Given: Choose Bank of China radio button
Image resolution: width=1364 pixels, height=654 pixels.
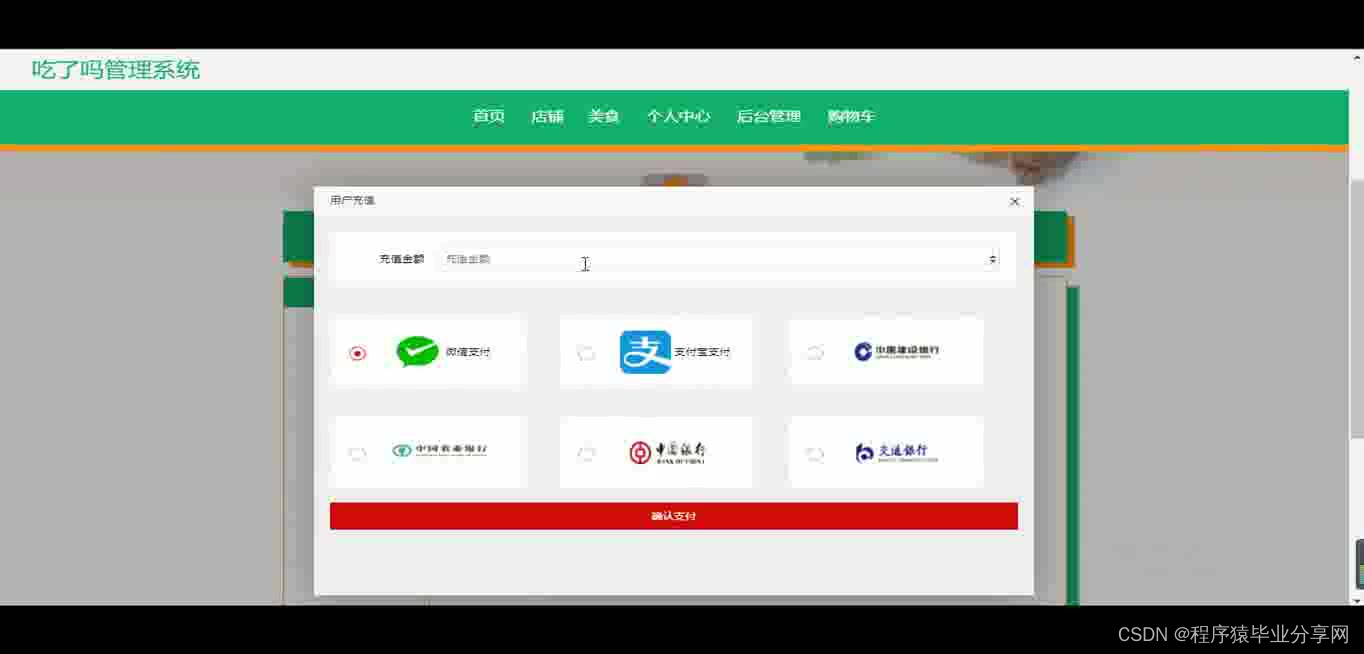Looking at the screenshot, I should pos(586,454).
